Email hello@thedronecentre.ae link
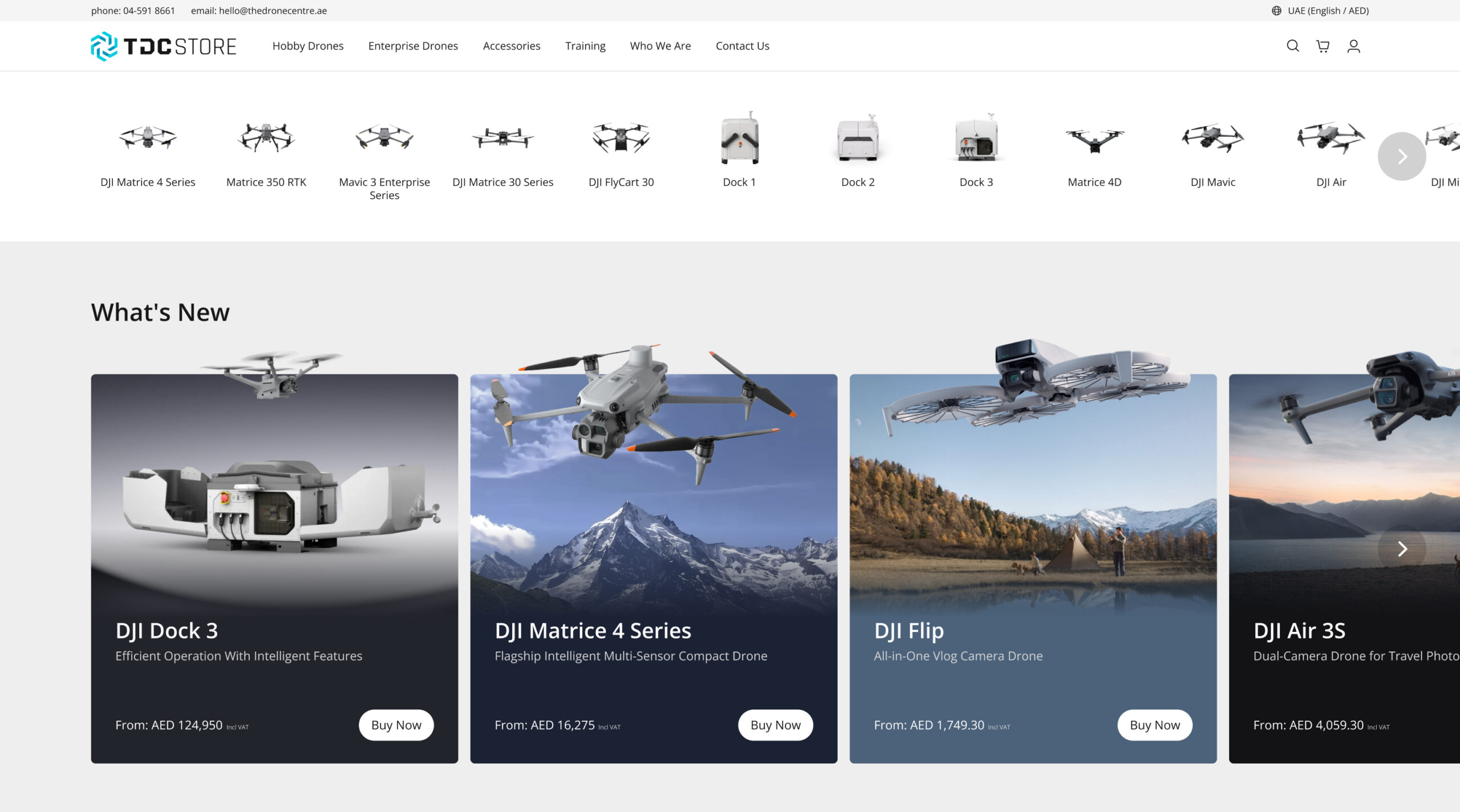This screenshot has height=812, width=1460. click(x=259, y=11)
